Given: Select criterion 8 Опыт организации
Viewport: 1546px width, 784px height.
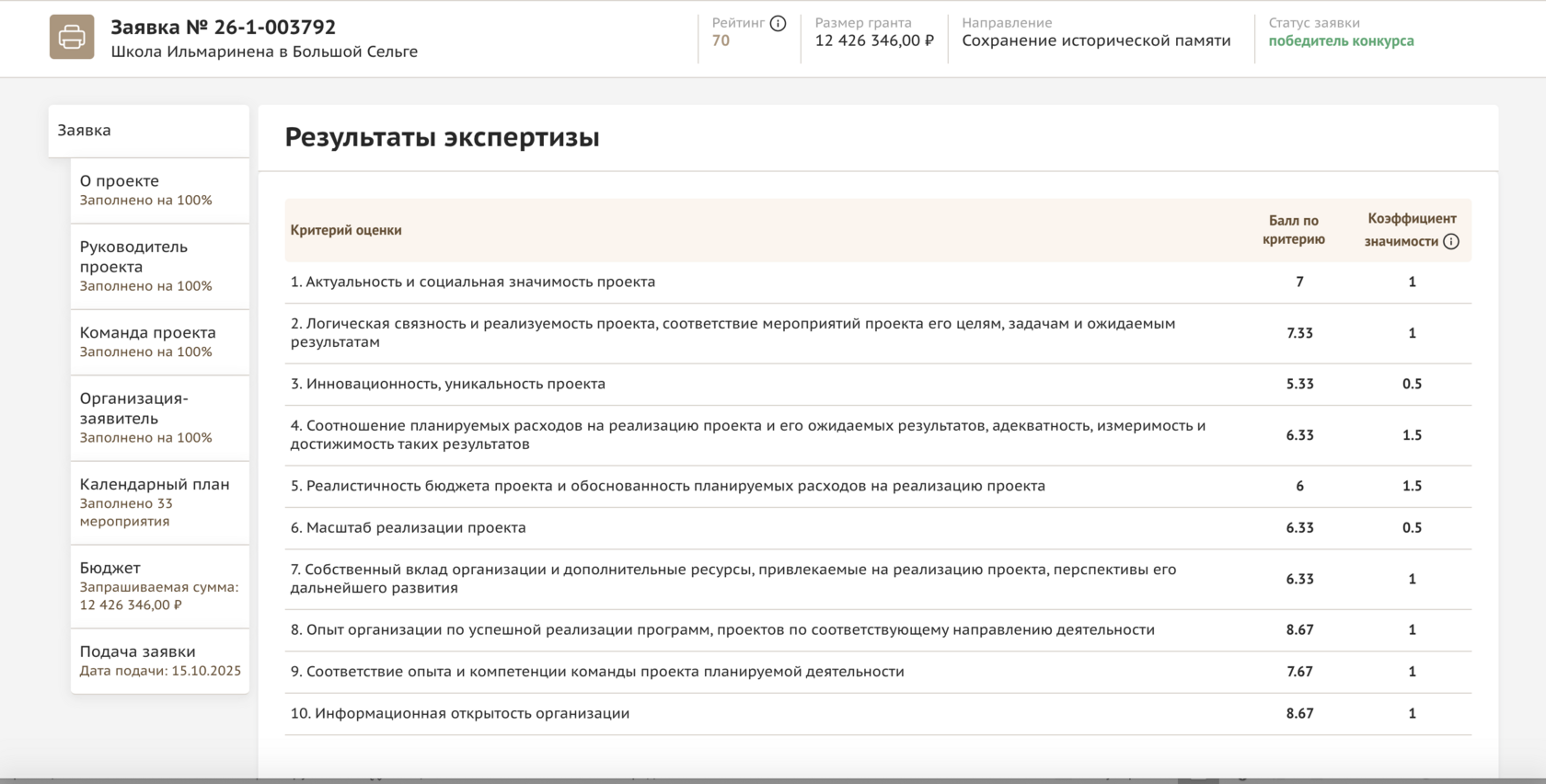Looking at the screenshot, I should click(722, 629).
